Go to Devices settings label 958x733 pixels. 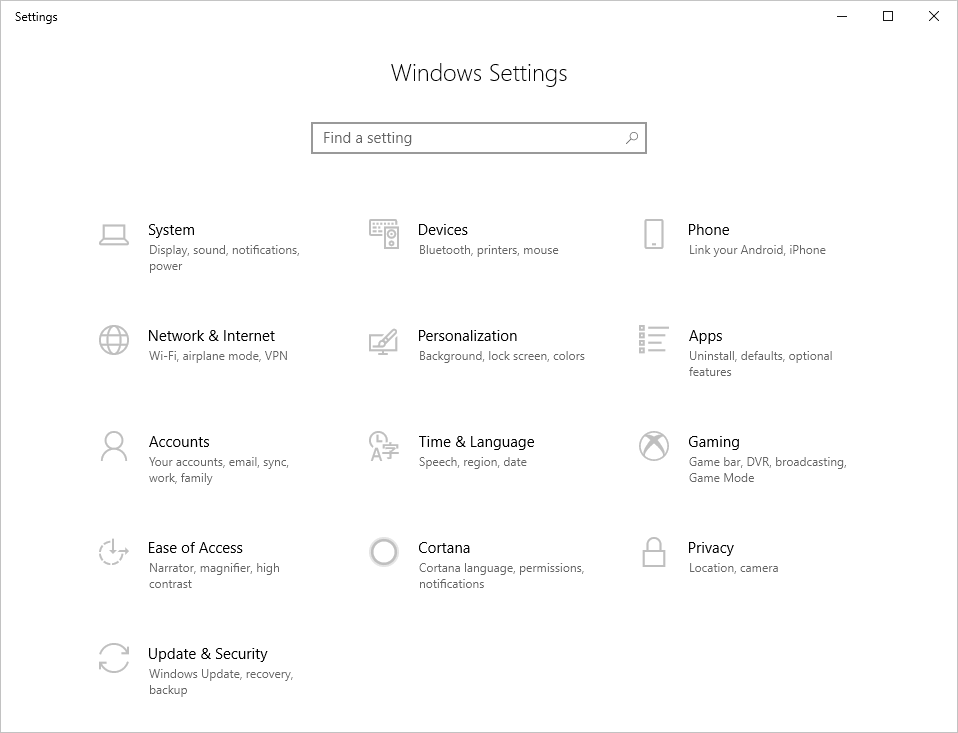443,230
